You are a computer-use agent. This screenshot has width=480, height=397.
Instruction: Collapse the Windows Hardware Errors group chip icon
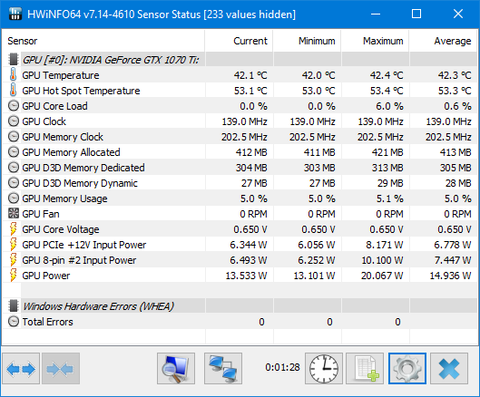coord(13,306)
